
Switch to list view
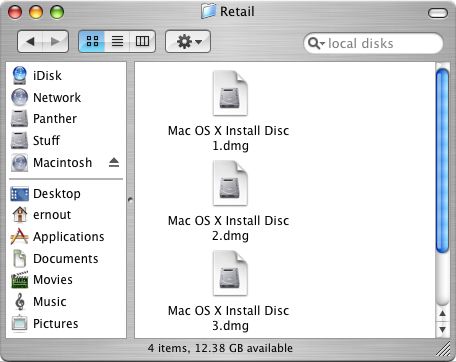point(117,41)
